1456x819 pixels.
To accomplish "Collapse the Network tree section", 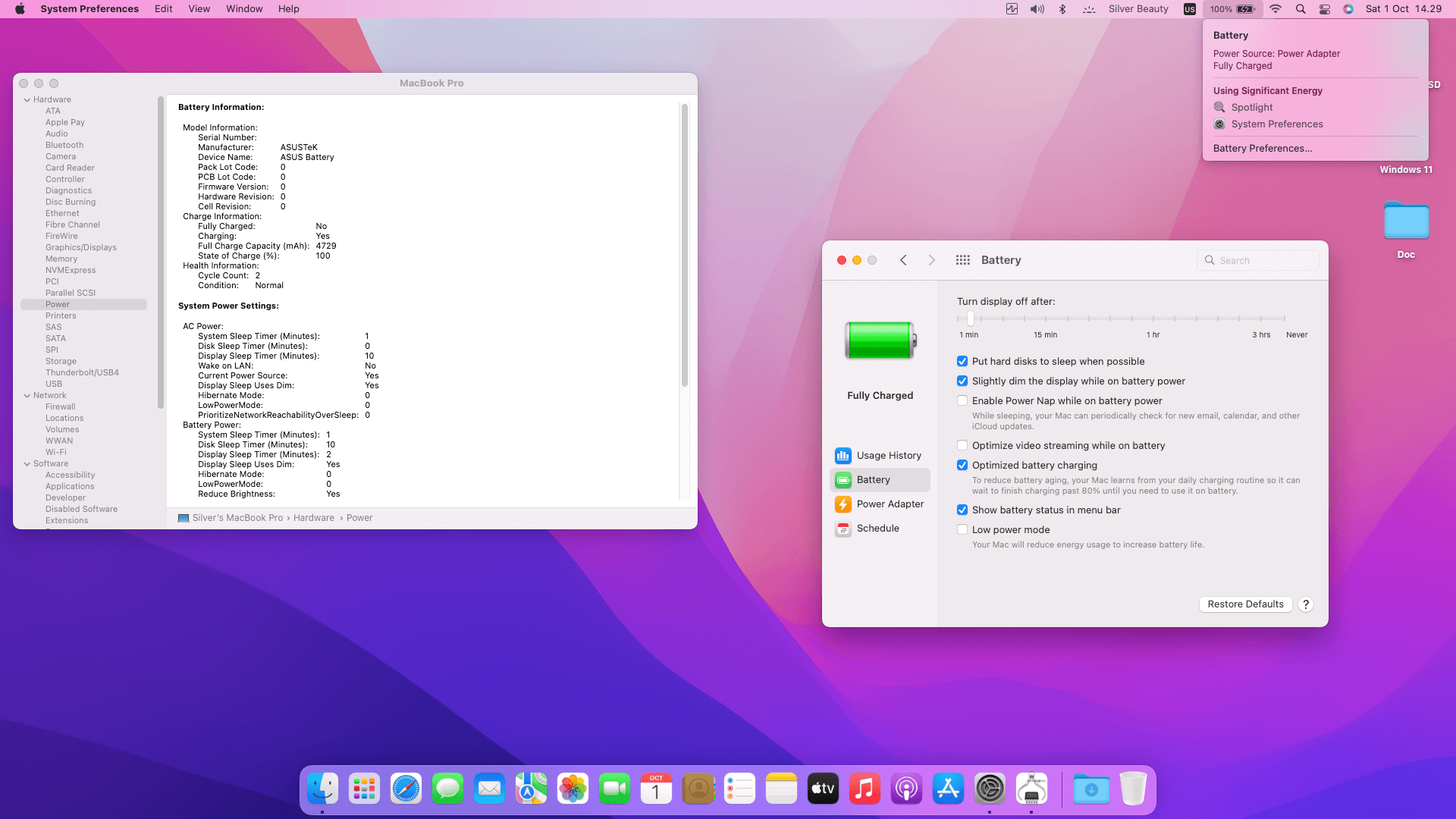I will point(27,396).
